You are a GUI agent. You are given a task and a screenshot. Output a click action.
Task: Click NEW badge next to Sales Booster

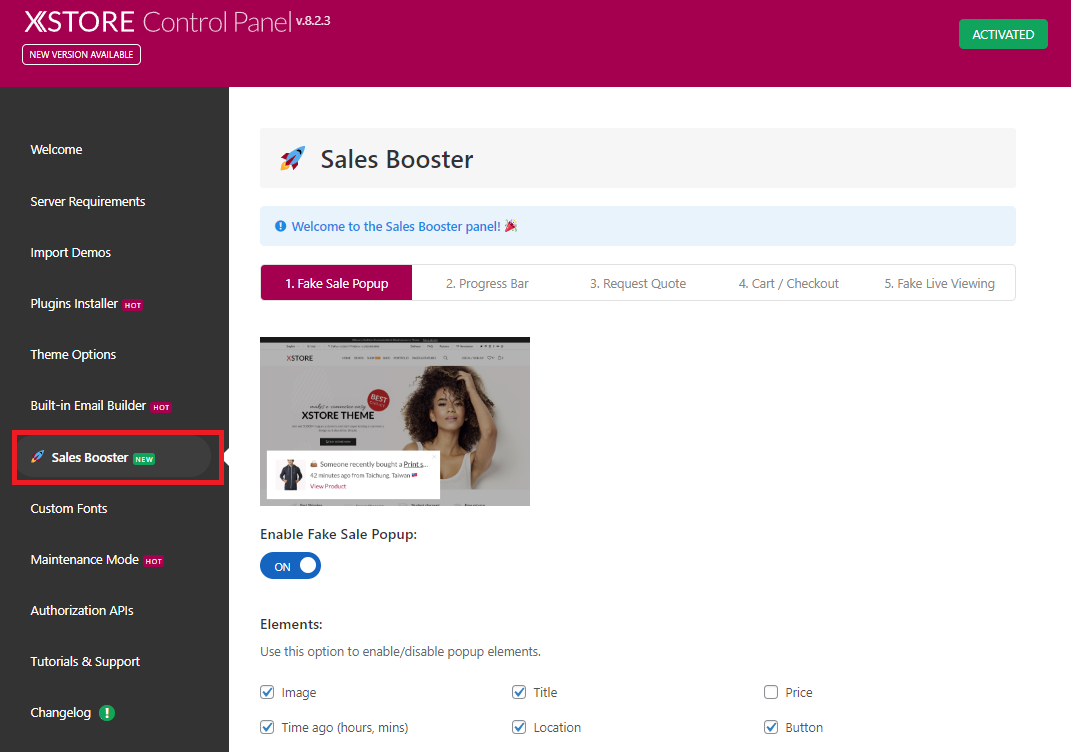click(x=143, y=459)
